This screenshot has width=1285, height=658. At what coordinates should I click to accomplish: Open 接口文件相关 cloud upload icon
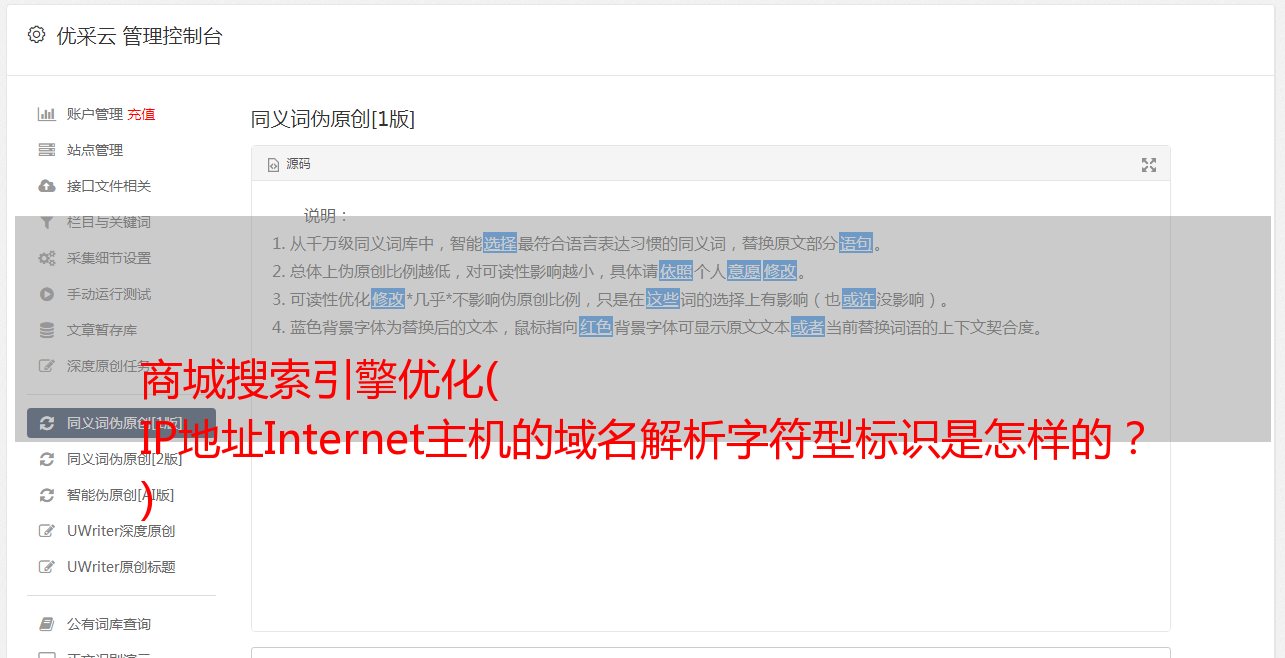(x=46, y=186)
